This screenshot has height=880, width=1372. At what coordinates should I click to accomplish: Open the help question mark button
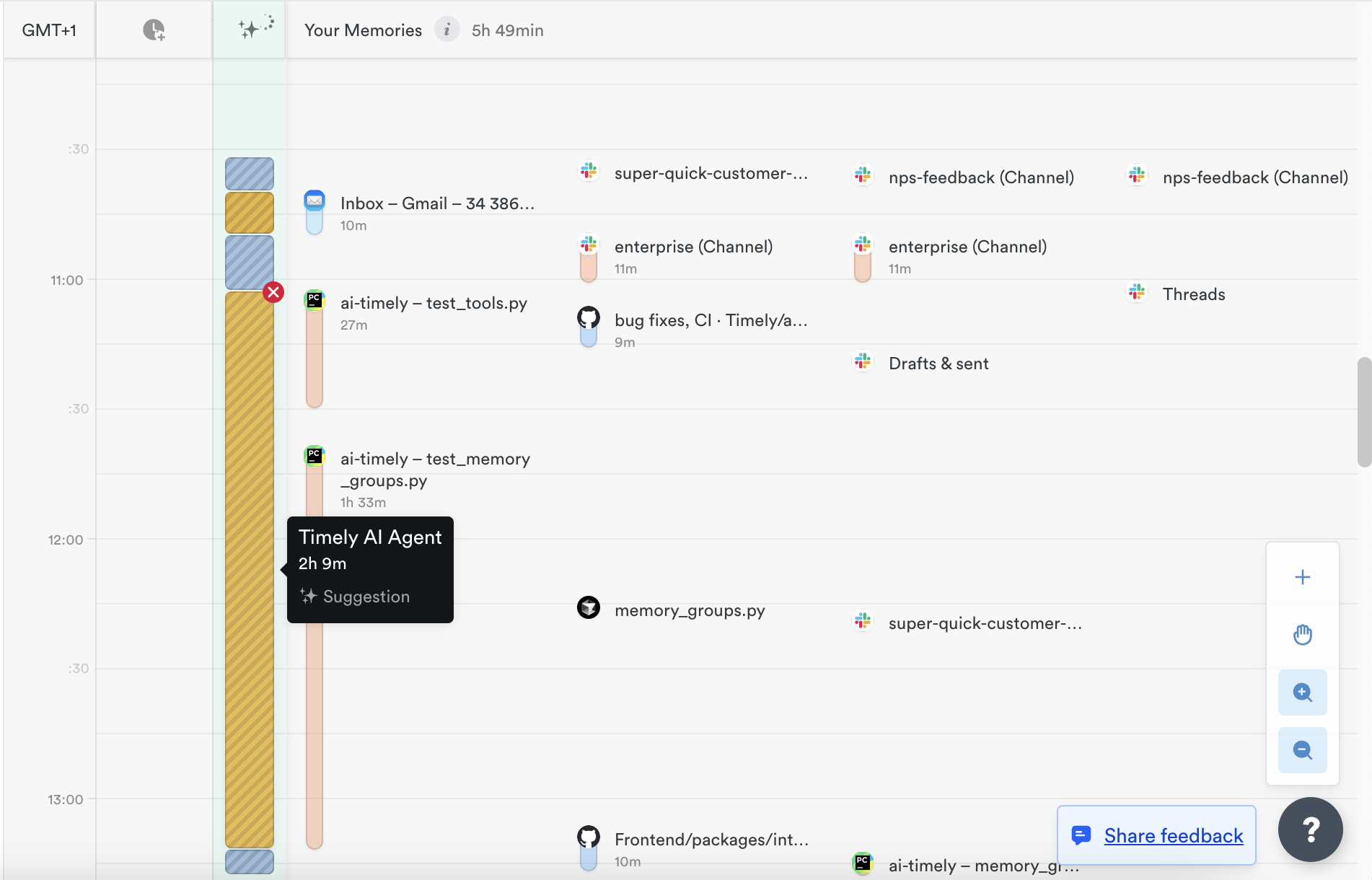[1310, 830]
